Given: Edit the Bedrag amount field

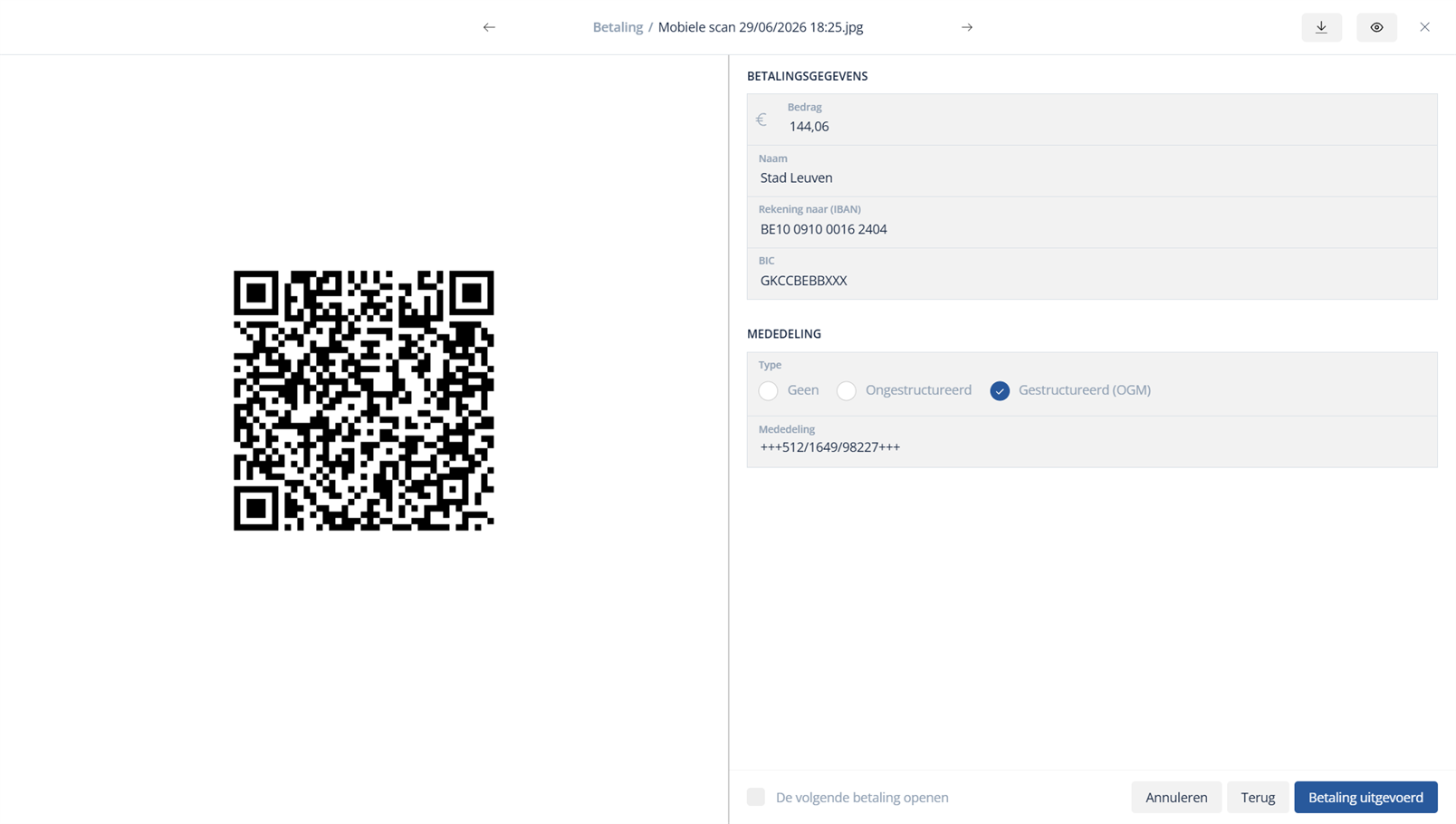Looking at the screenshot, I should 1092,120.
